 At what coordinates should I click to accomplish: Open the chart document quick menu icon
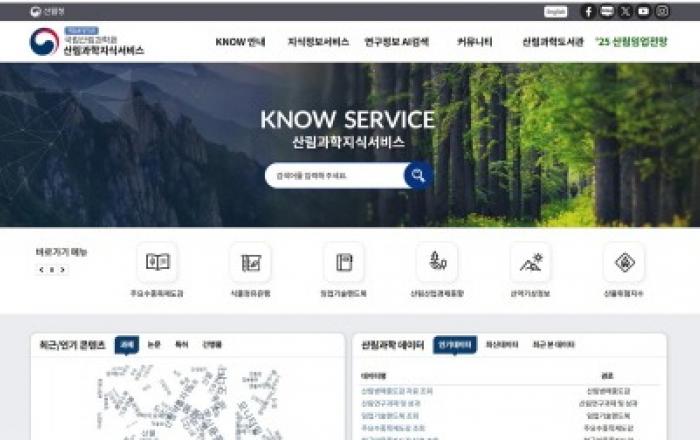pyautogui.click(x=250, y=262)
